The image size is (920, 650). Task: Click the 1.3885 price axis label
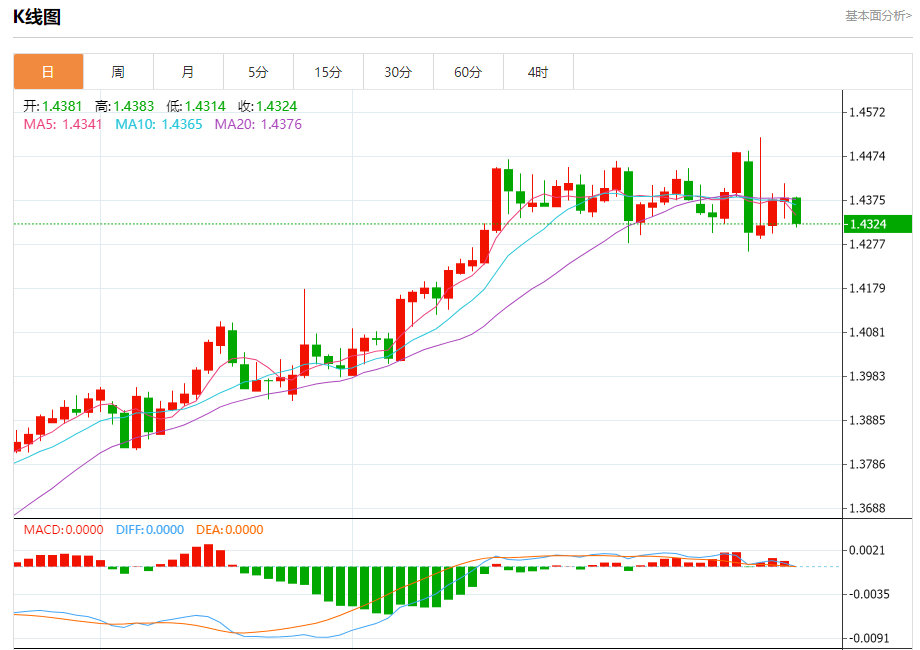point(867,420)
